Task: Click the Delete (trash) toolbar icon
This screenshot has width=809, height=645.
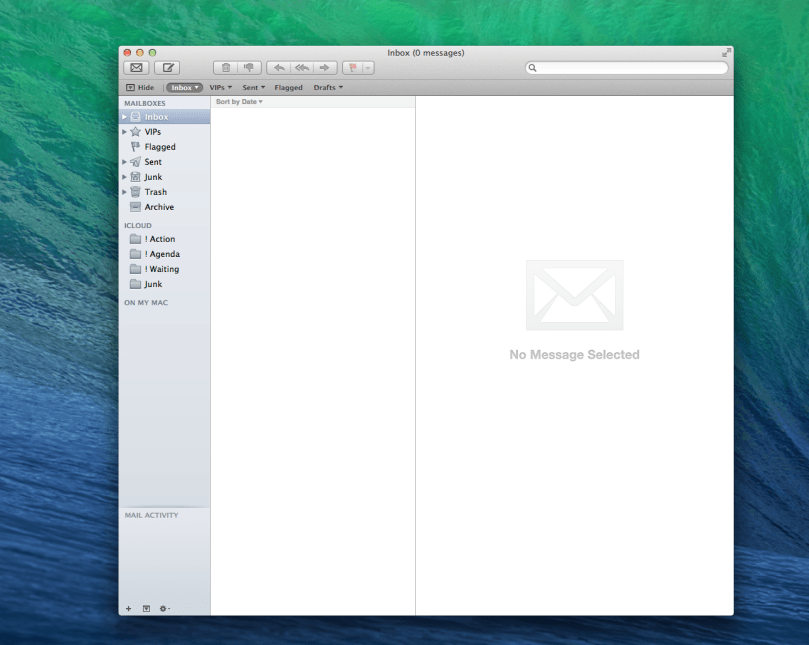Action: point(225,67)
